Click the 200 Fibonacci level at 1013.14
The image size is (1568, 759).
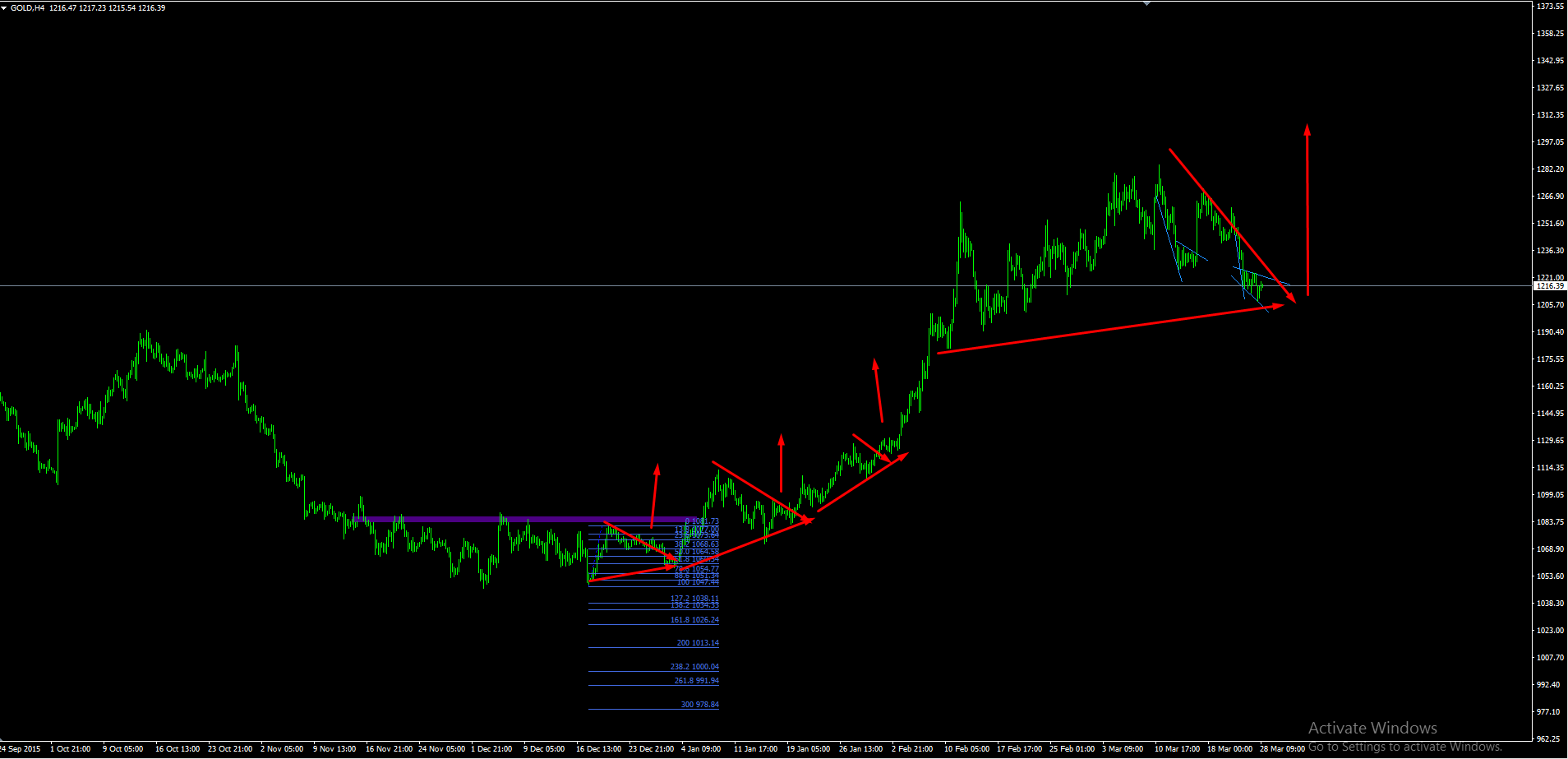pyautogui.click(x=698, y=643)
